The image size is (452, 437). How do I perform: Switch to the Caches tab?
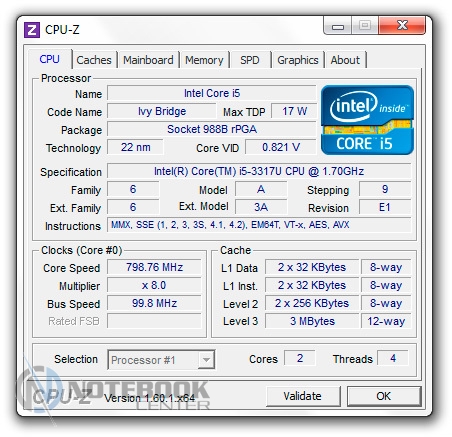(x=94, y=60)
